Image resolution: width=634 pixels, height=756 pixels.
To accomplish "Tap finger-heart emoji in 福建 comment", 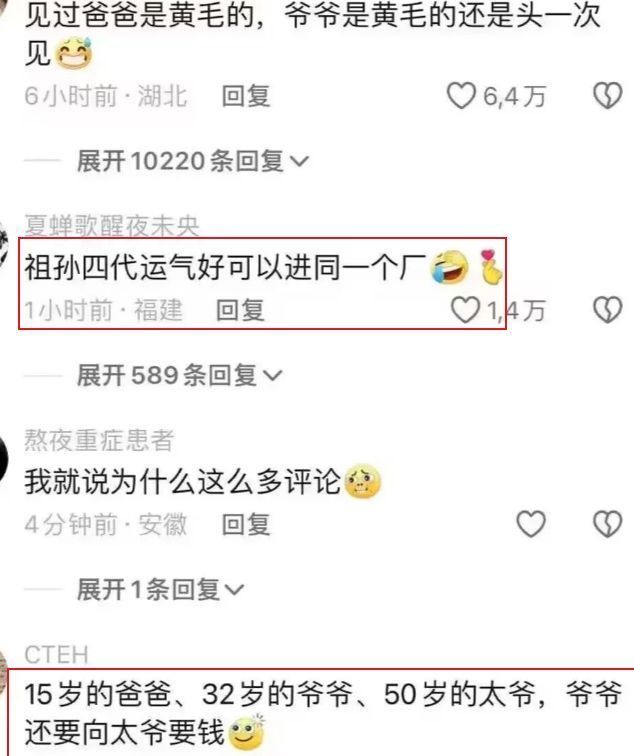I will click(491, 266).
